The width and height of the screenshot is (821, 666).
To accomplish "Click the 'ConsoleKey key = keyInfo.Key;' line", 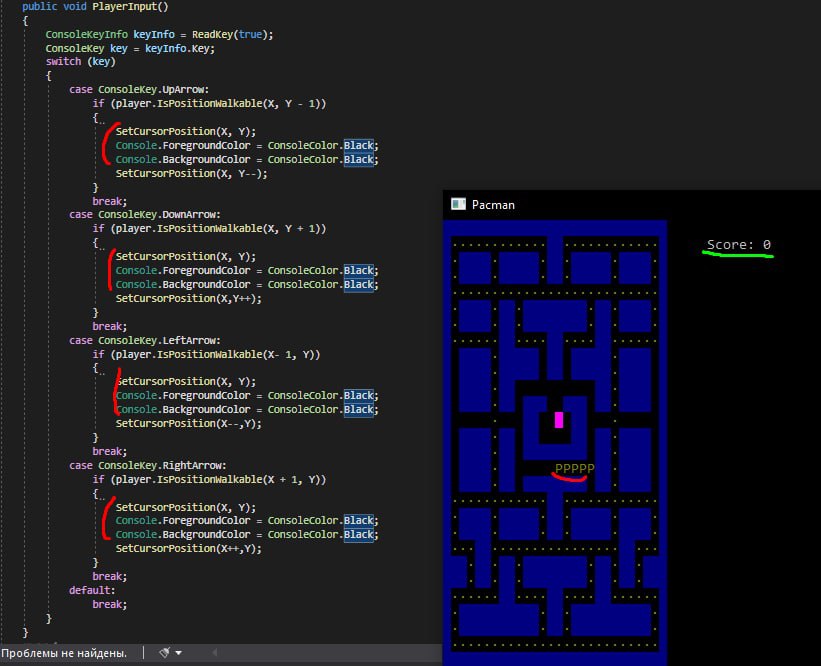I will tap(130, 49).
